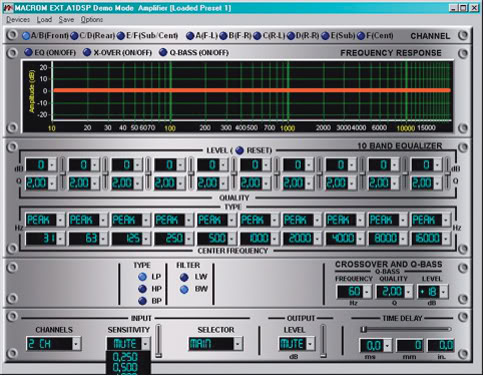This screenshot has width=484, height=376.
Task: Click the time delay mm value field
Action: pyautogui.click(x=410, y=346)
